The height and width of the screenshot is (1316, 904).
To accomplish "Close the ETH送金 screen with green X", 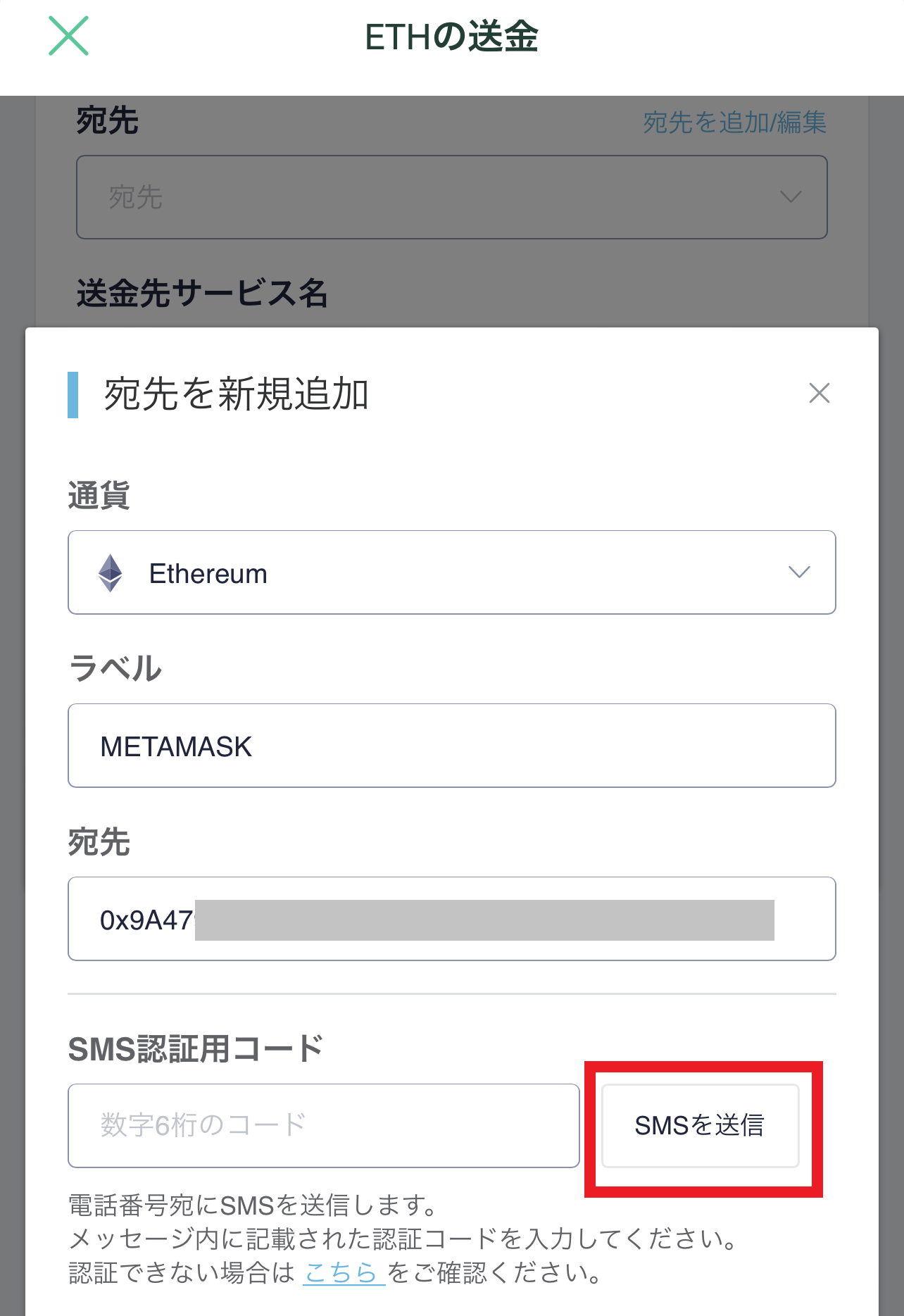I will 68,36.
